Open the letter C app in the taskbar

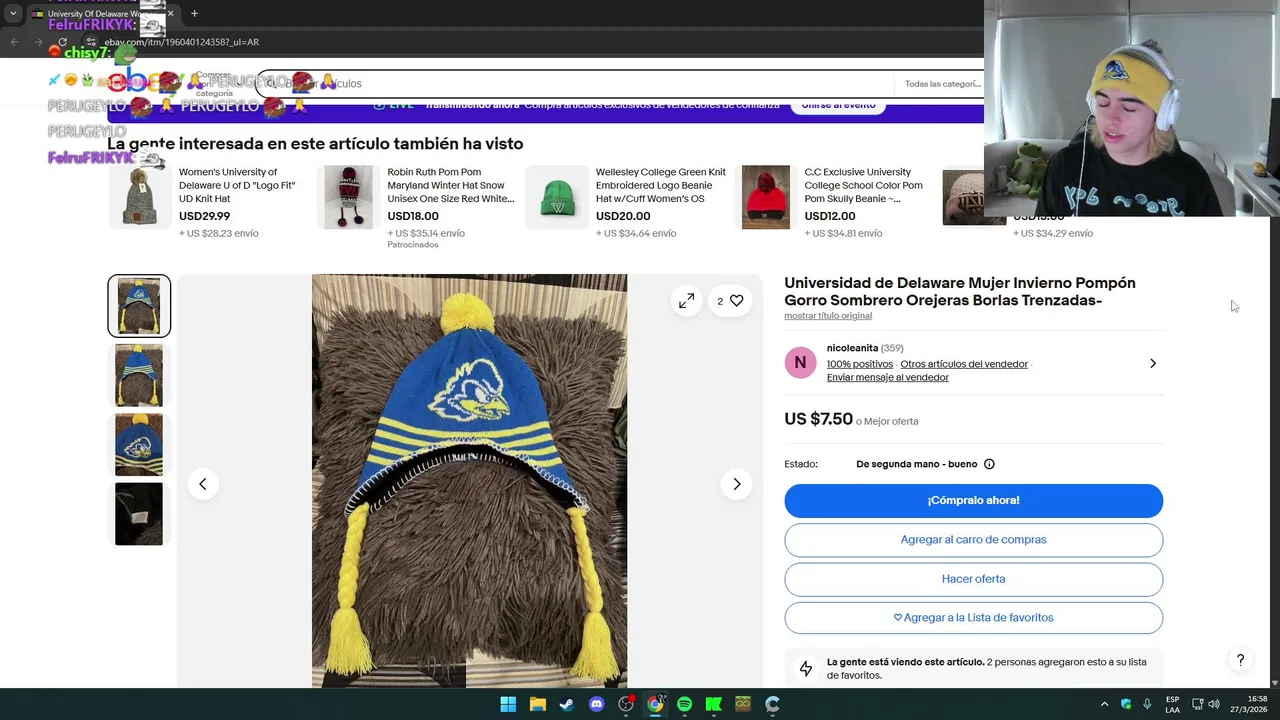(772, 704)
